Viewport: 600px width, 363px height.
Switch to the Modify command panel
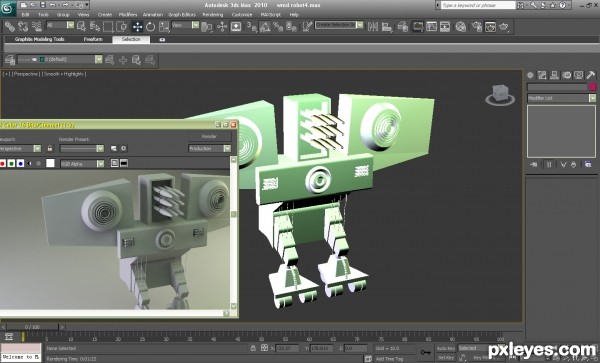pyautogui.click(x=542, y=75)
